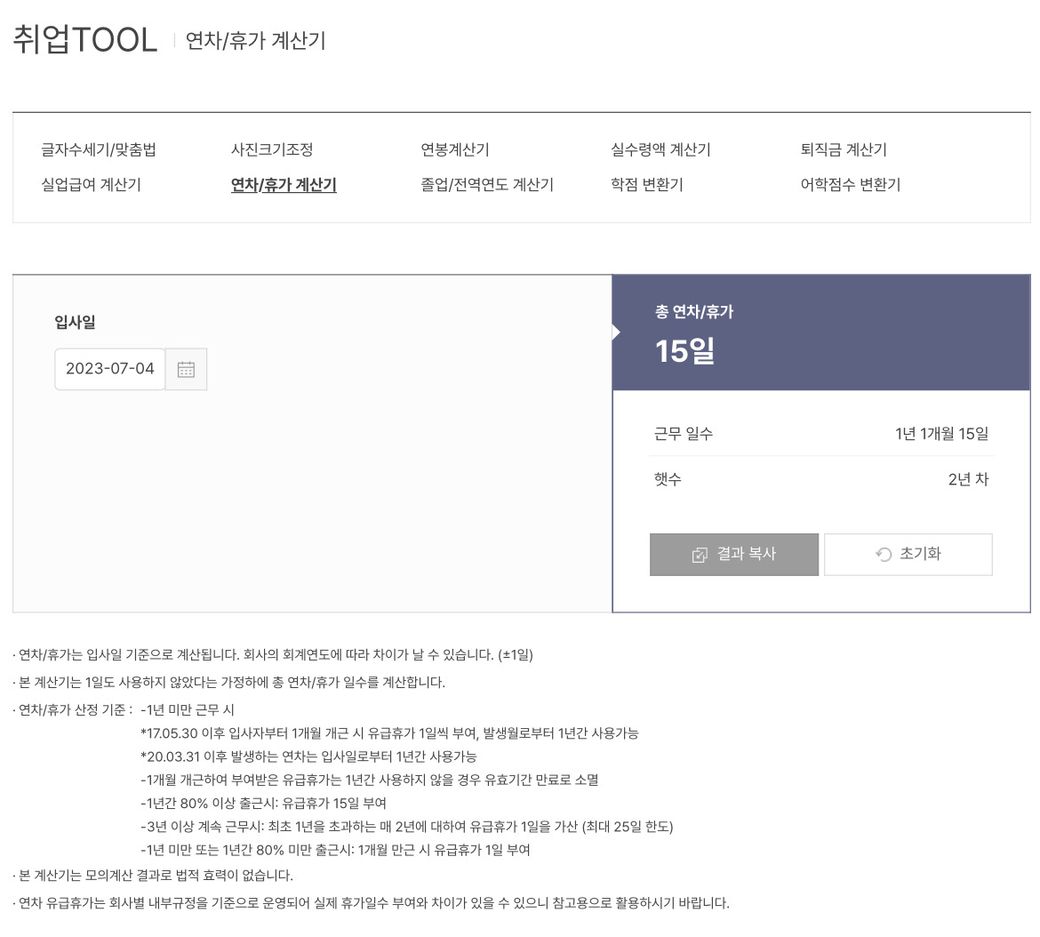Click the 취업TOOL logo

[x=85, y=40]
